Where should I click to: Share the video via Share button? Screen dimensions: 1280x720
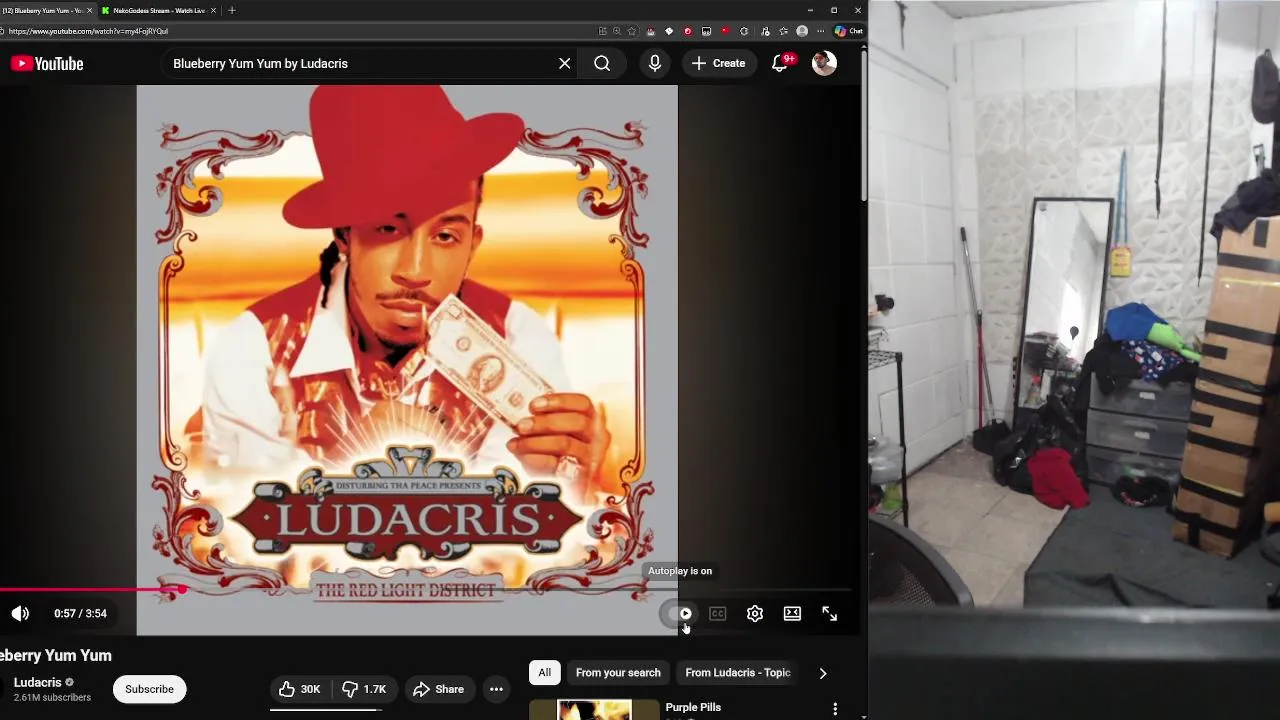click(438, 689)
